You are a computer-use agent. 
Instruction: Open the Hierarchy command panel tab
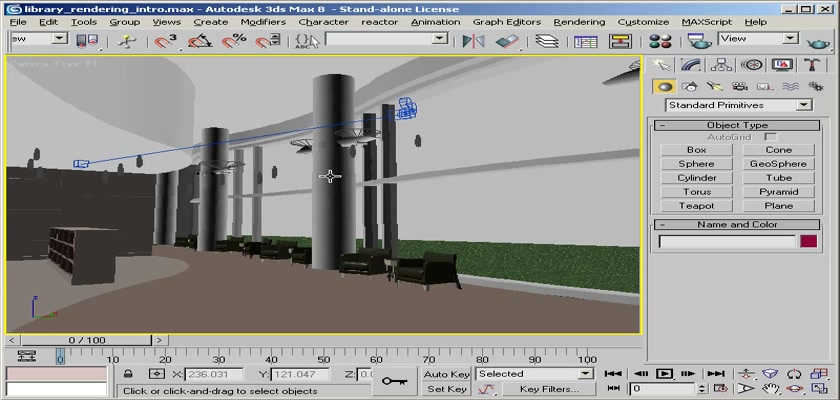pyautogui.click(x=720, y=65)
